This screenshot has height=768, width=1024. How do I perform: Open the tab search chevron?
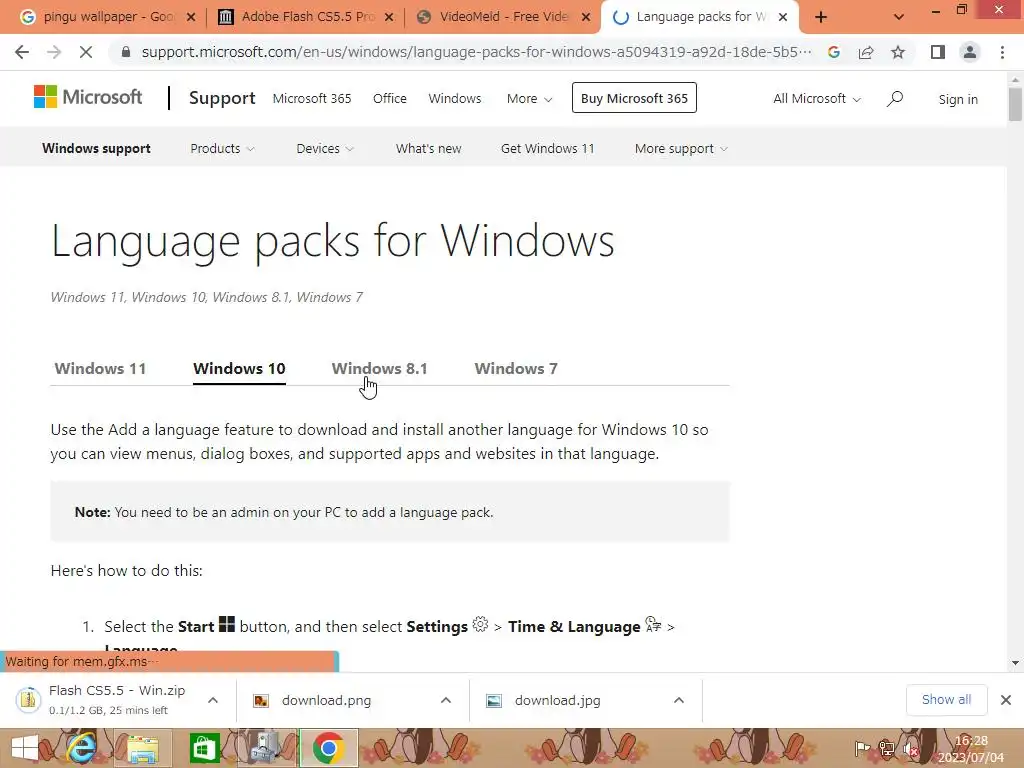[899, 17]
